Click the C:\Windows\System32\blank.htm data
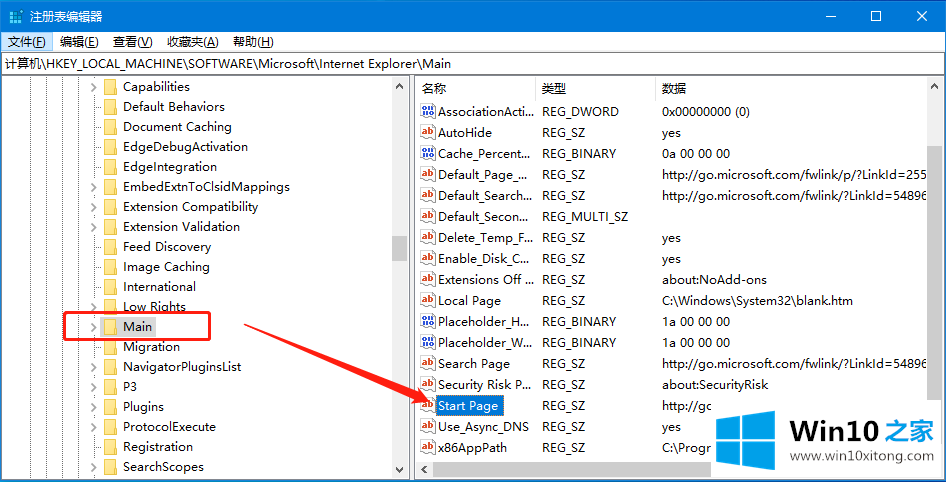 tap(757, 300)
